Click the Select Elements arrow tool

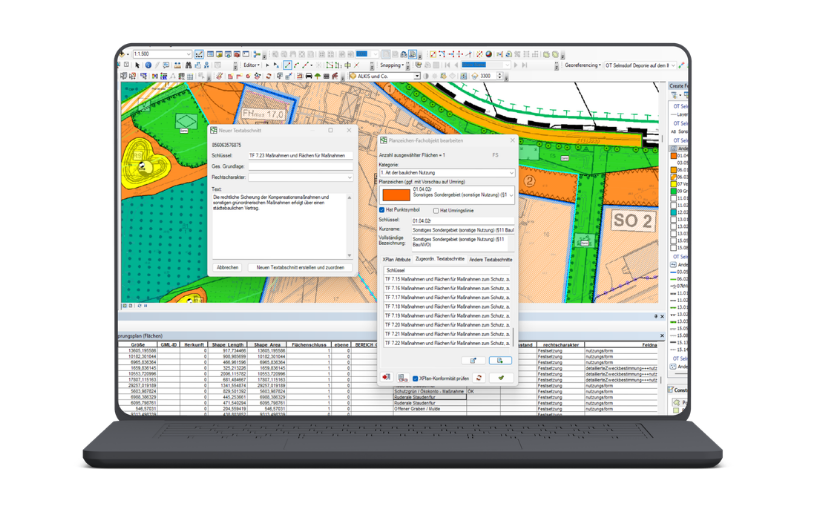pos(137,65)
